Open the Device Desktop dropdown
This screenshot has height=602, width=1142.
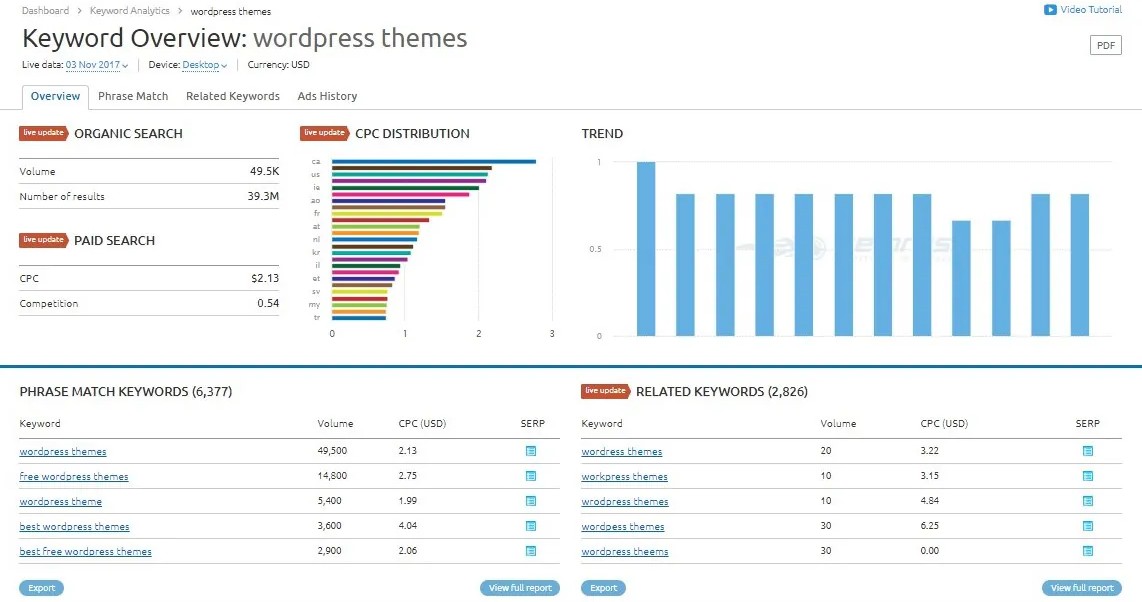pos(205,65)
